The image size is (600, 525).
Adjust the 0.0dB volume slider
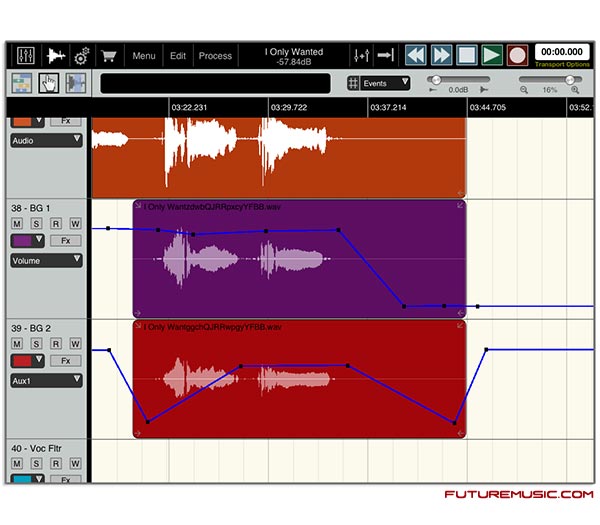coord(458,80)
